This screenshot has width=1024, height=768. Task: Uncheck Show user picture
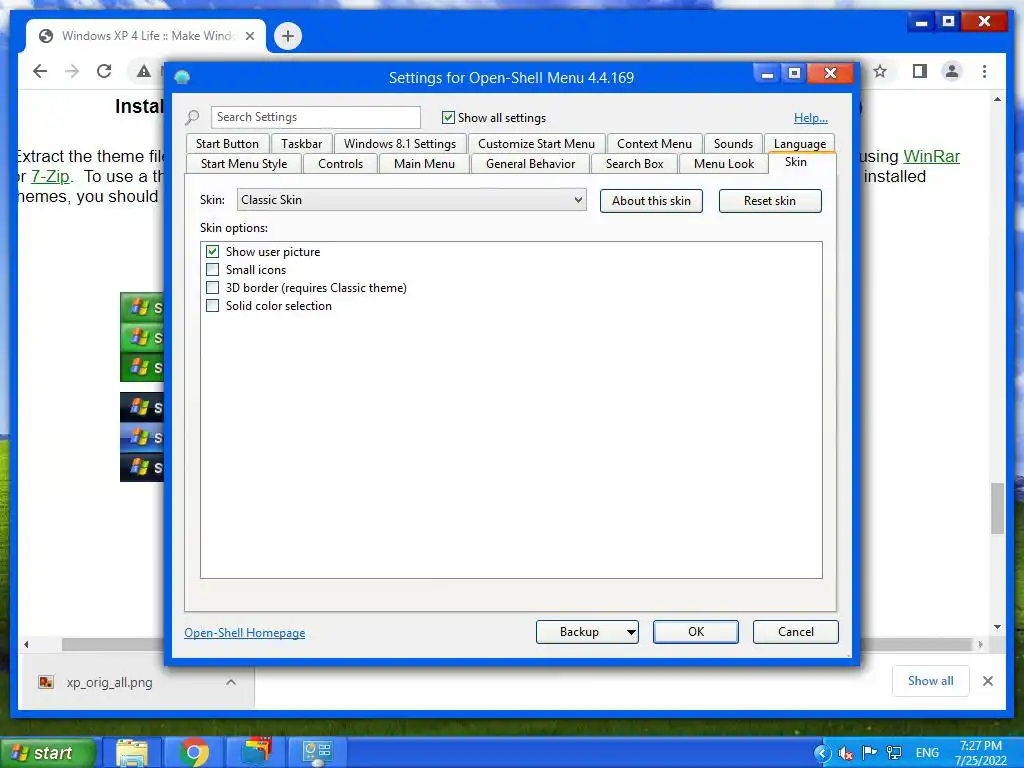pyautogui.click(x=212, y=251)
